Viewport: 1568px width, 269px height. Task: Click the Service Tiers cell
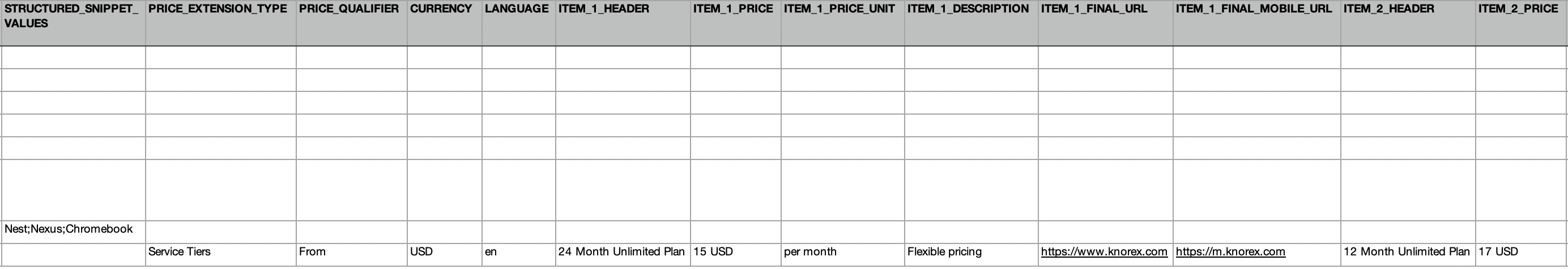click(x=180, y=252)
